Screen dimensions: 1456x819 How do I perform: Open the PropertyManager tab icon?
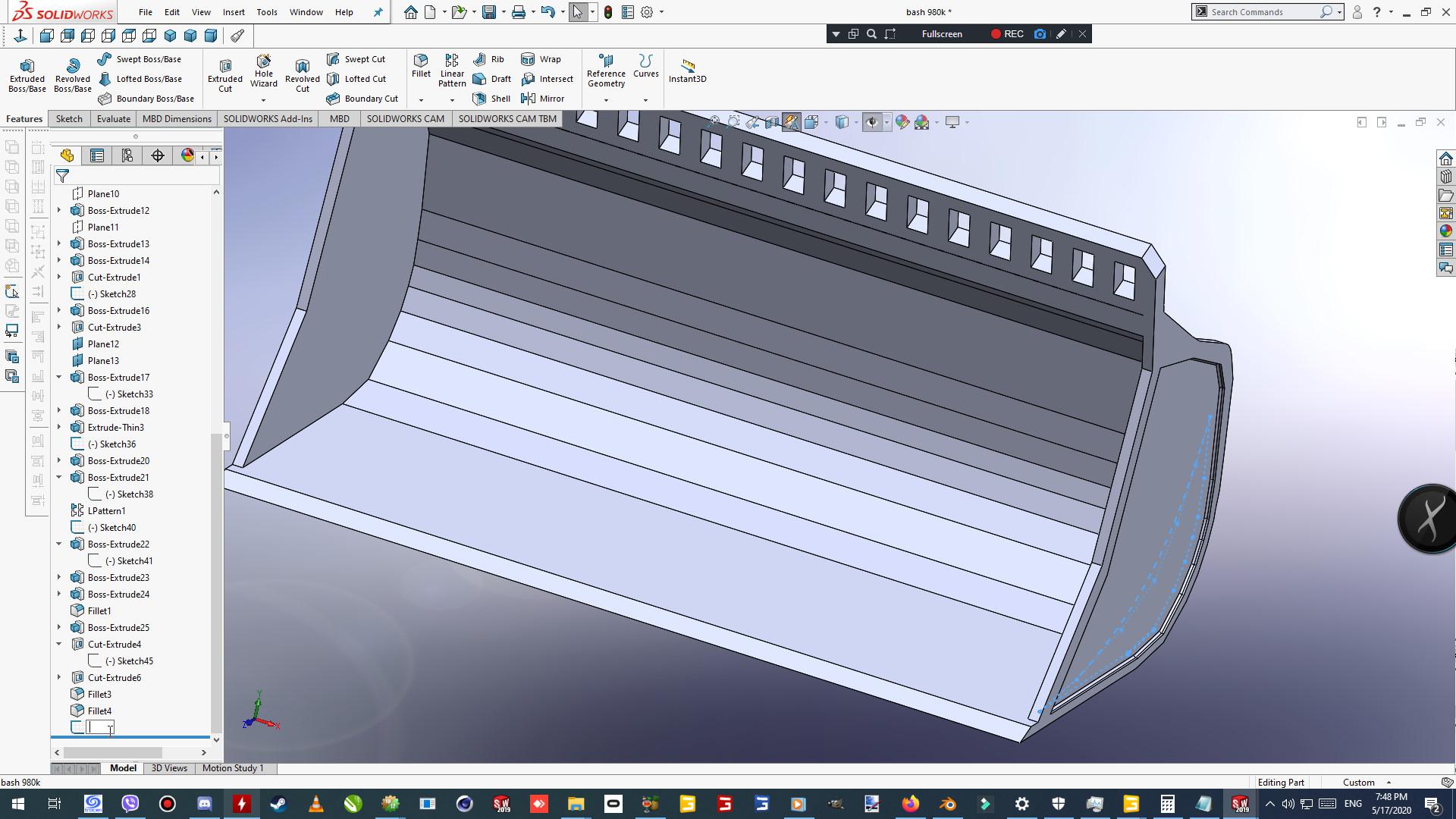pos(97,155)
